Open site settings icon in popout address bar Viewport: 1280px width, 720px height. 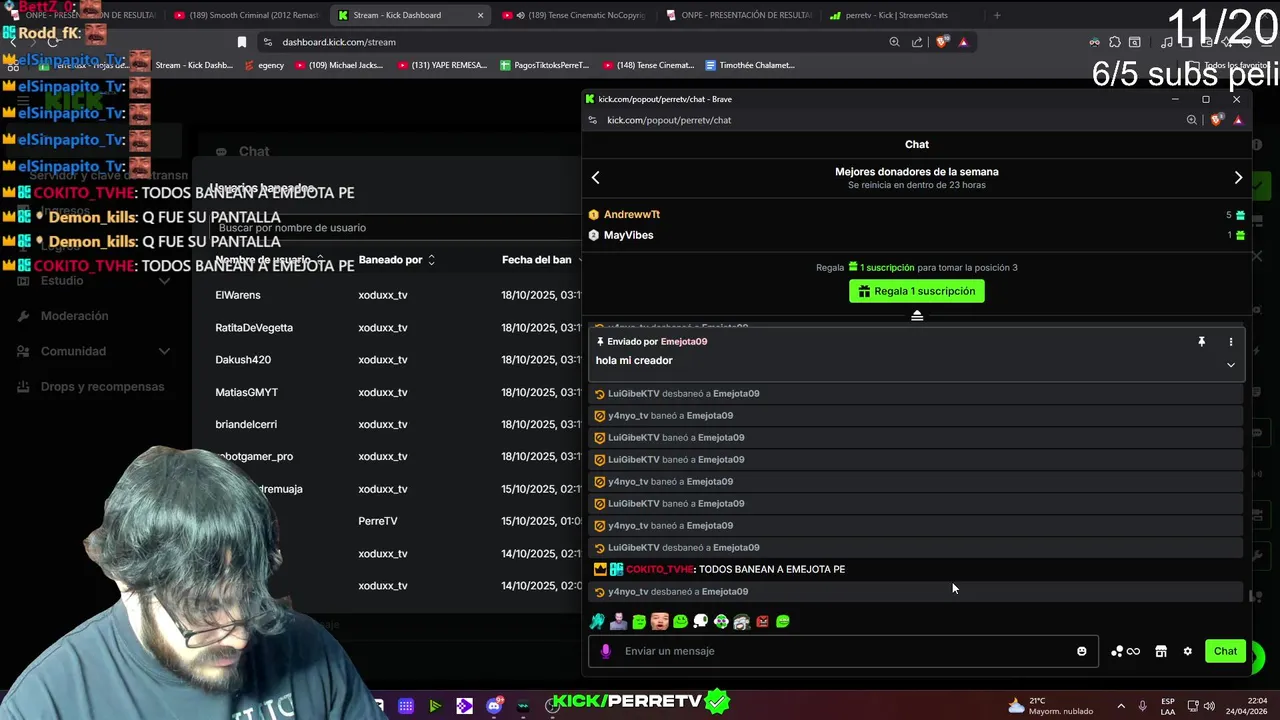click(x=592, y=120)
